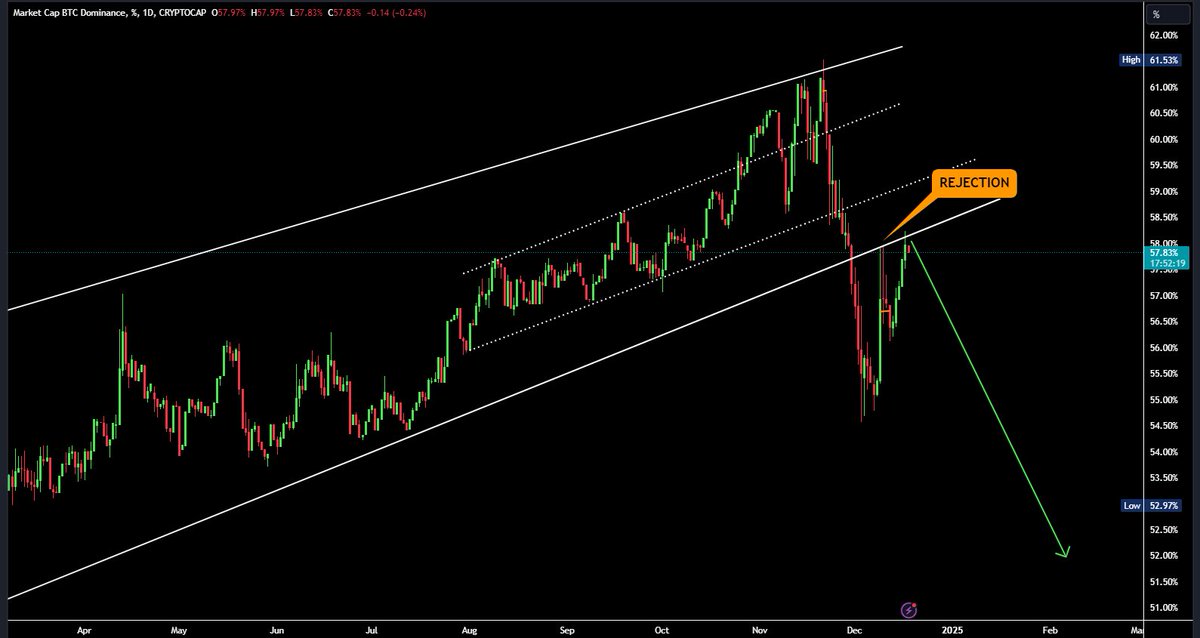Click the May label on the time axis

point(179,631)
